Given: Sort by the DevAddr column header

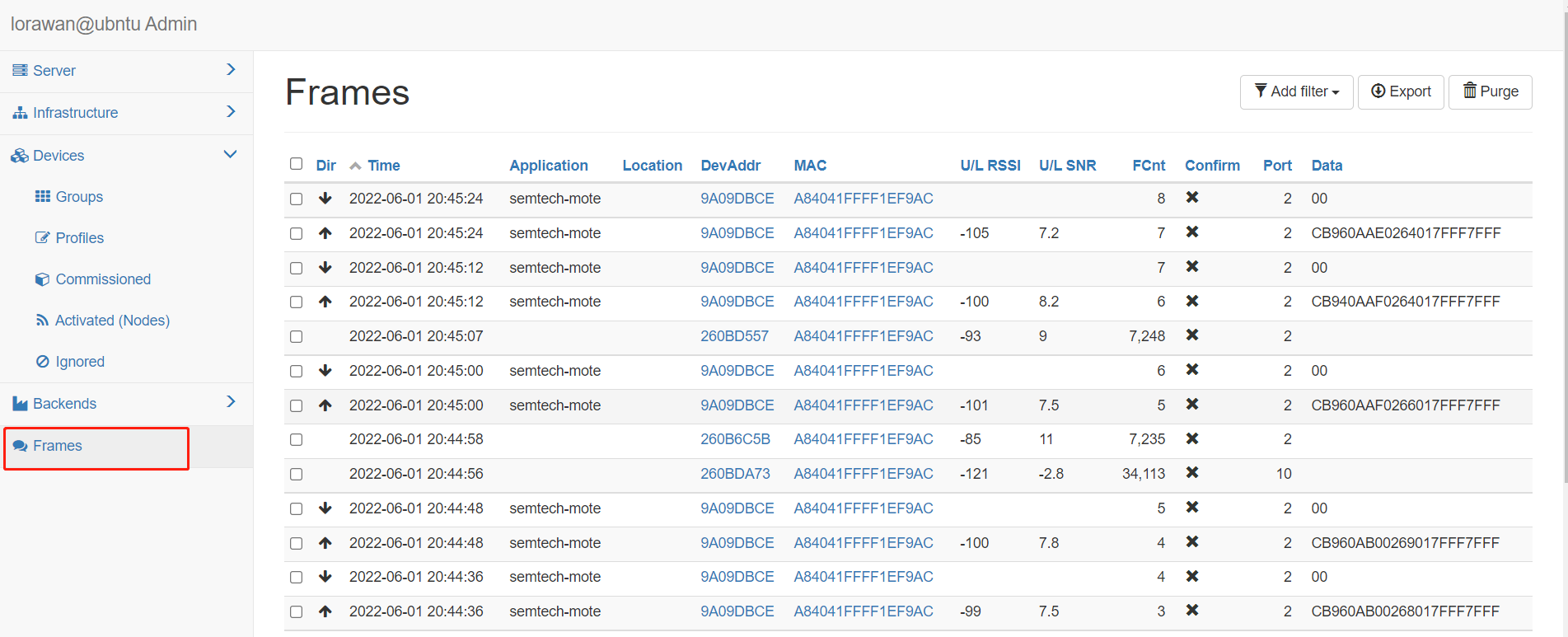Looking at the screenshot, I should tap(730, 166).
